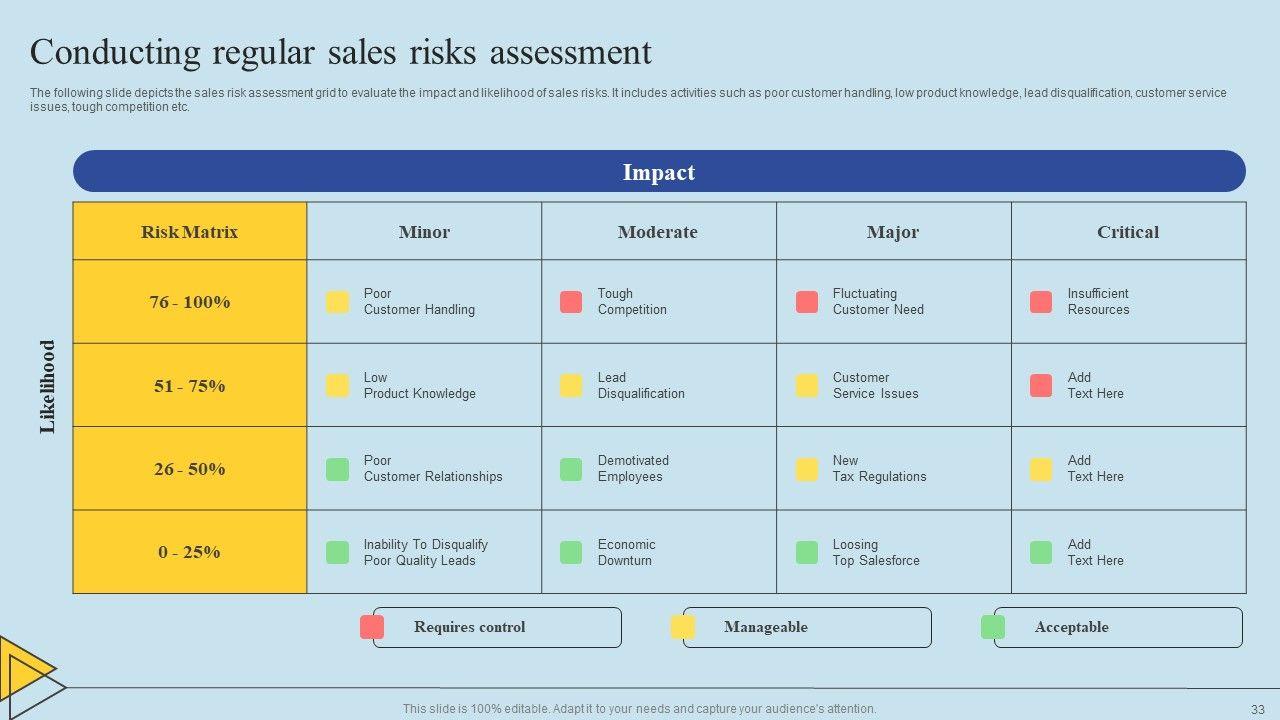Click the red square beside Tough Competition

coord(571,302)
